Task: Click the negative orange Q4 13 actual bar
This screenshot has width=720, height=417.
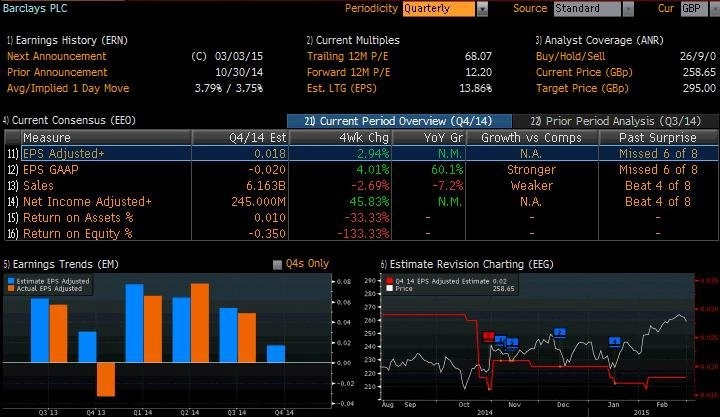Action: coord(106,379)
